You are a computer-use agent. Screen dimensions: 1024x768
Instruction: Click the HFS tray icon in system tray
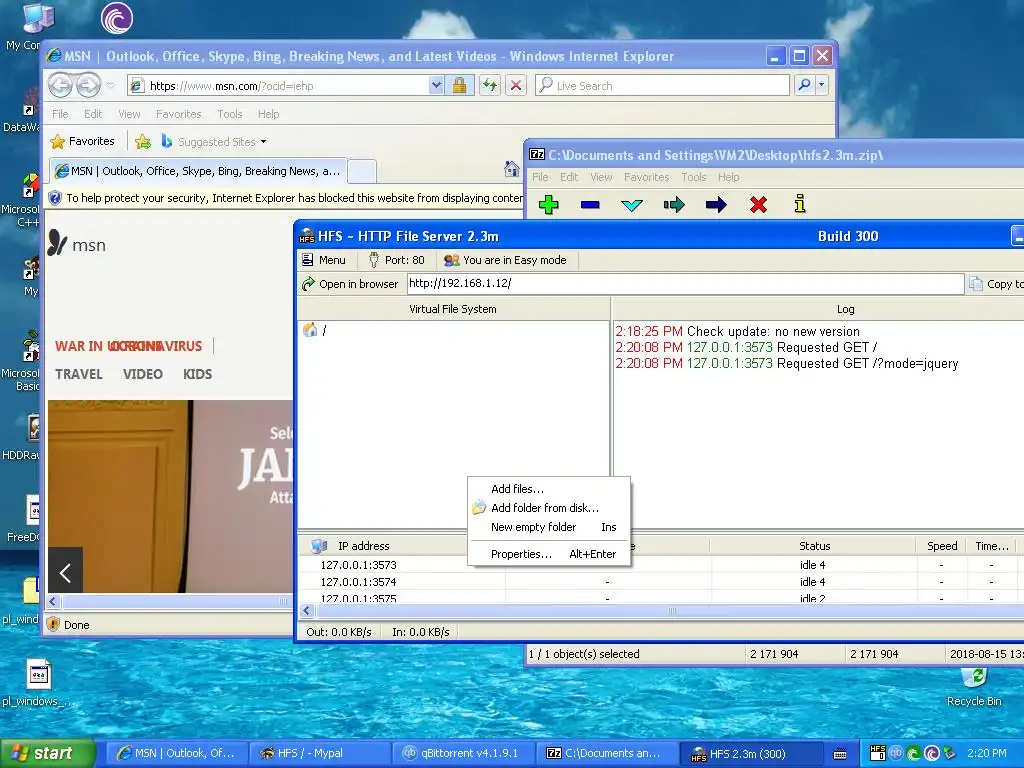tap(878, 753)
